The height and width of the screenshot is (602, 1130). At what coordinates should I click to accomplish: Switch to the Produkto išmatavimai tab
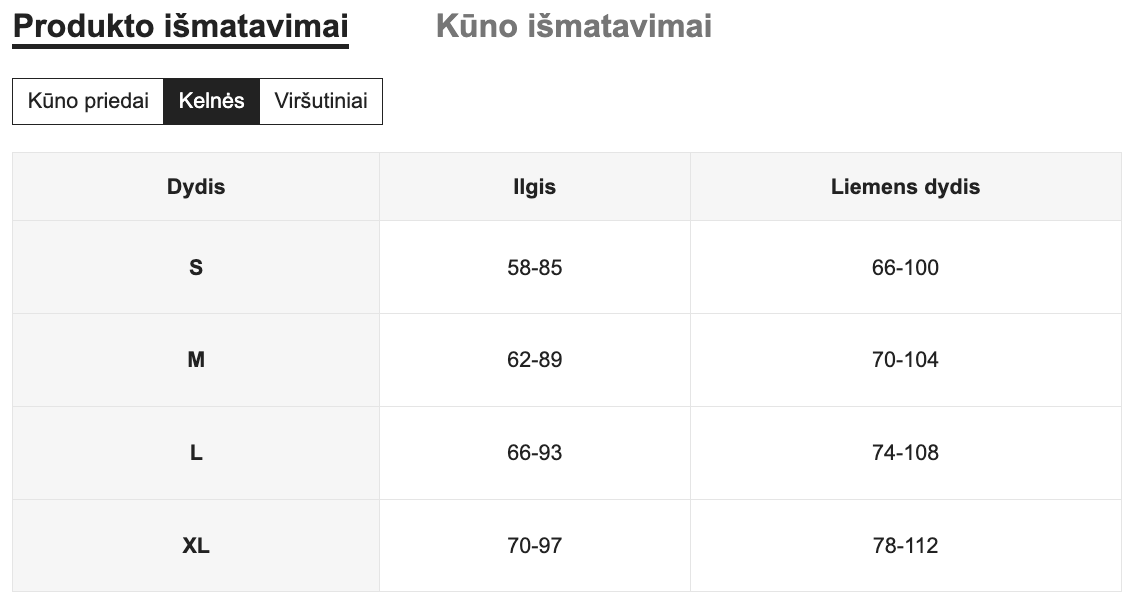pyautogui.click(x=180, y=27)
